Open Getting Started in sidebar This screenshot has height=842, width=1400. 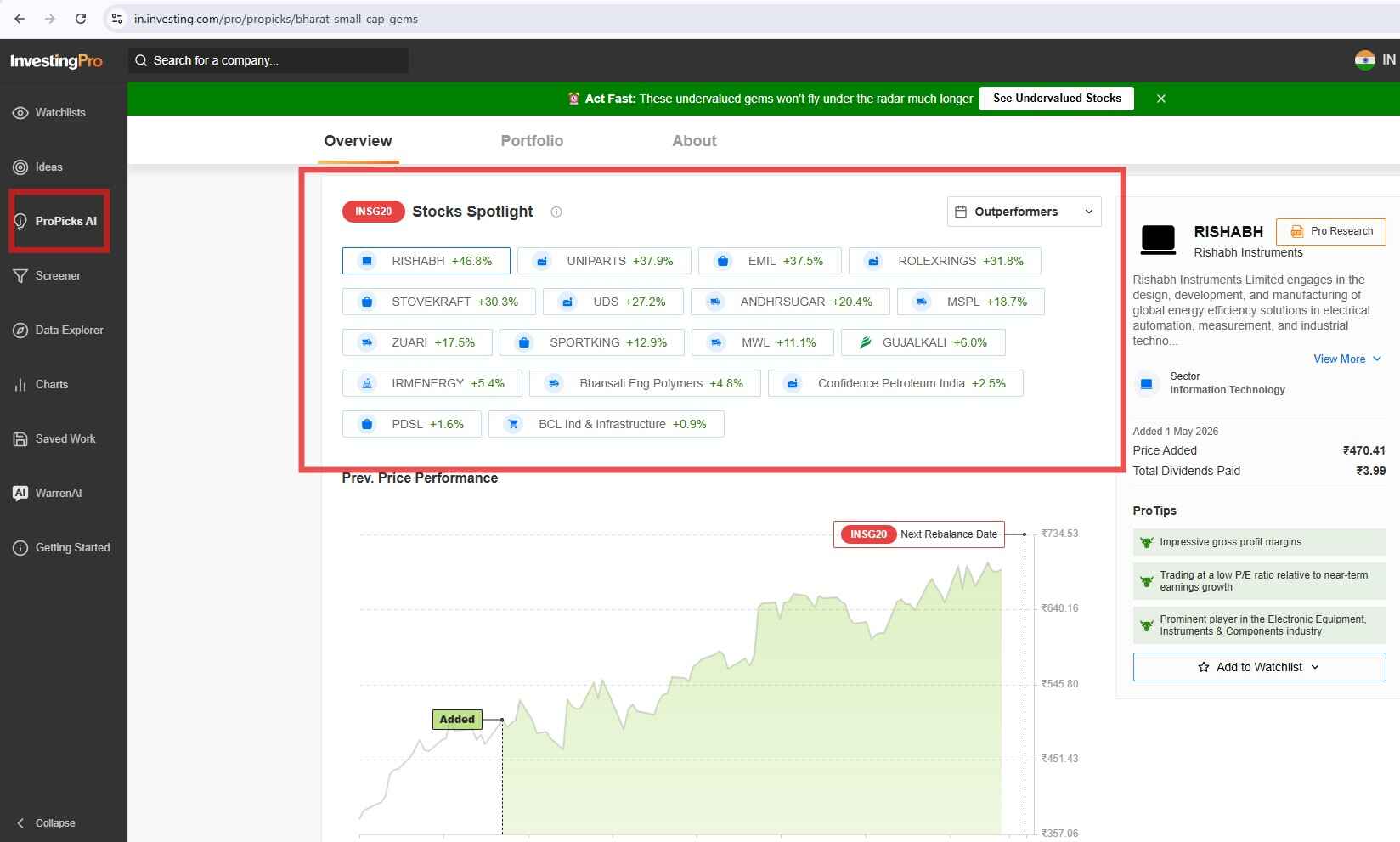(x=61, y=547)
